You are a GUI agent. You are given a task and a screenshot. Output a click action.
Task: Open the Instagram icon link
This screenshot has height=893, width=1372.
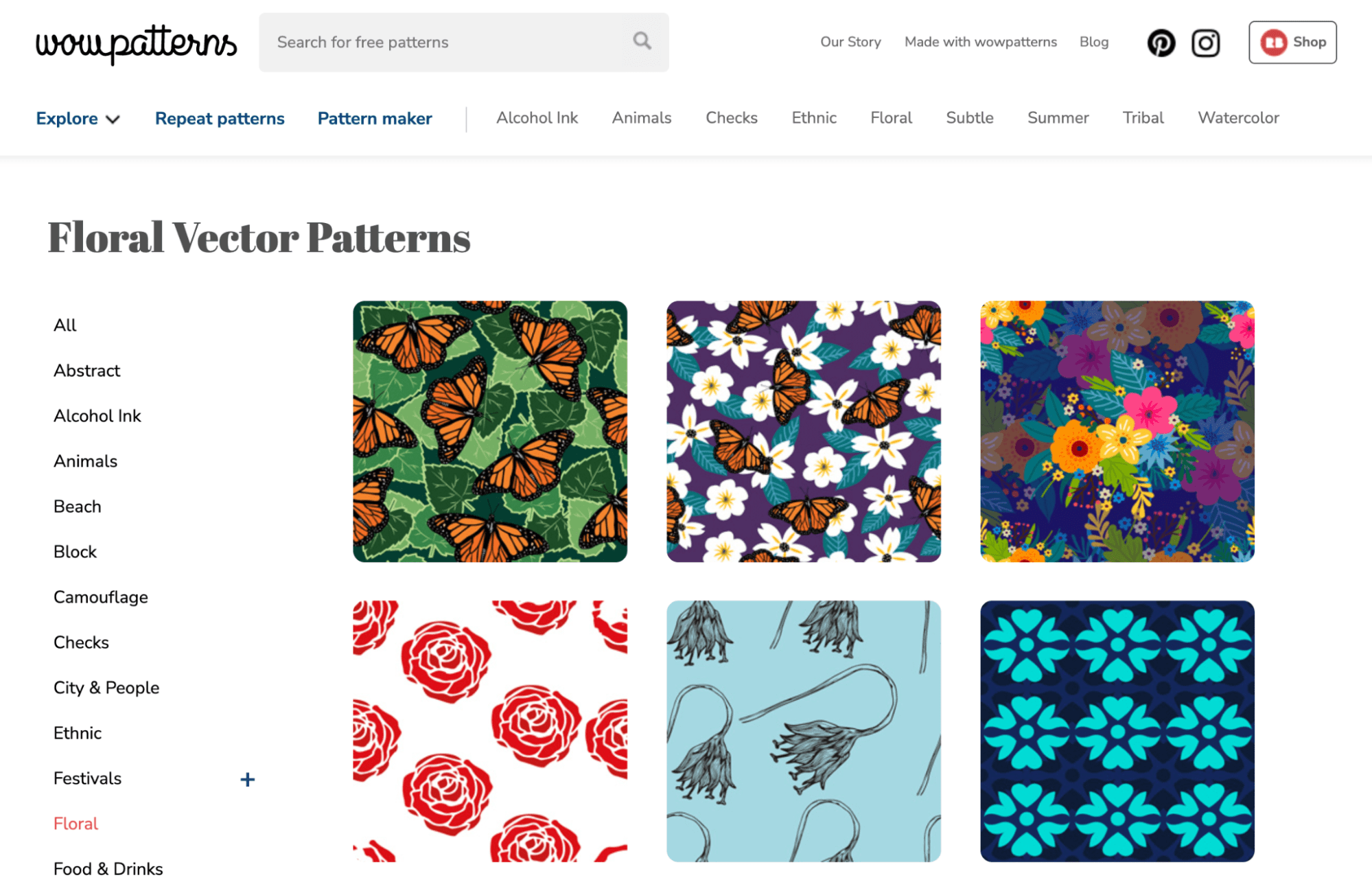coord(1205,43)
